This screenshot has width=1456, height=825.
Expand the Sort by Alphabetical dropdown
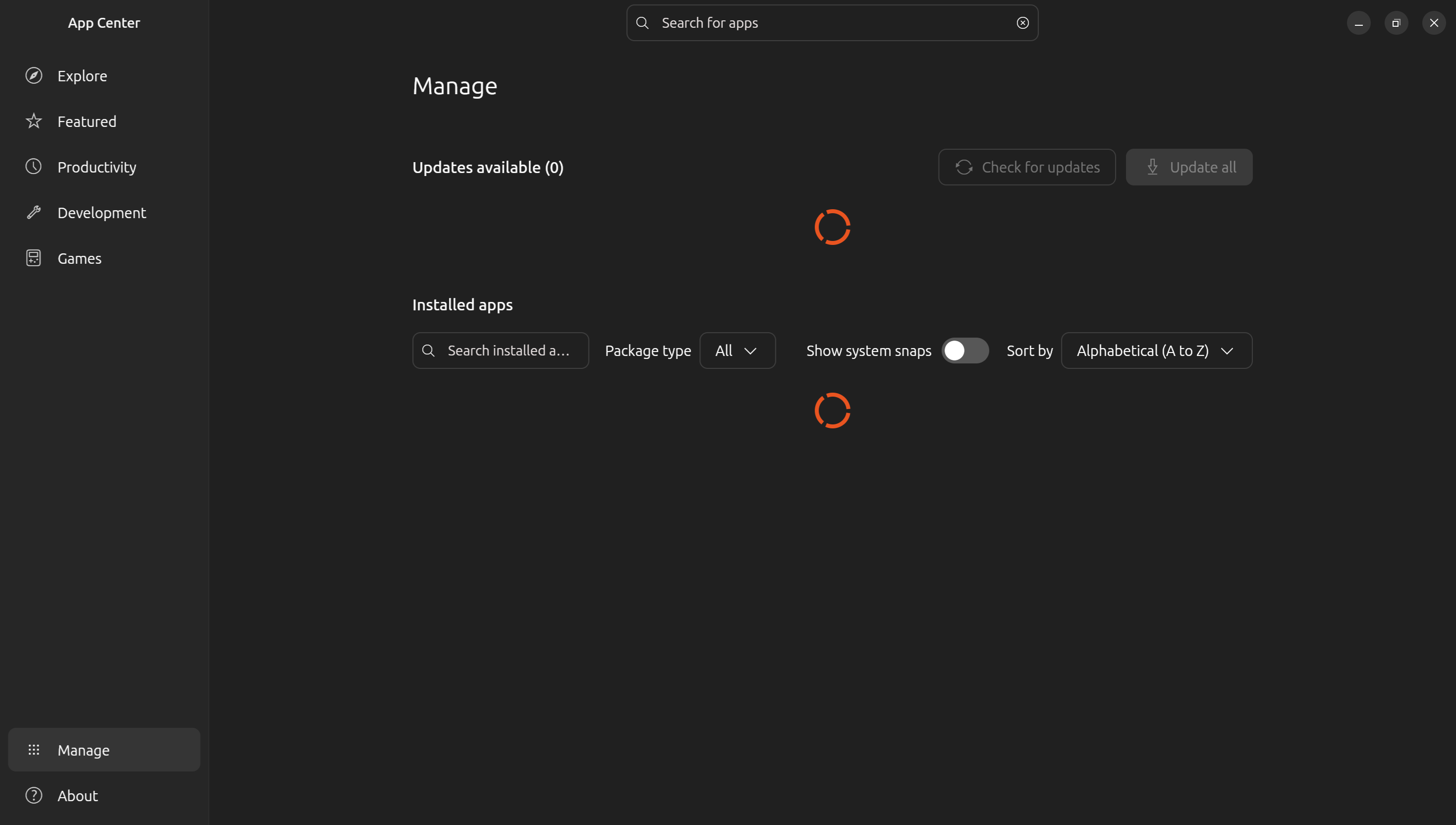(x=1156, y=350)
